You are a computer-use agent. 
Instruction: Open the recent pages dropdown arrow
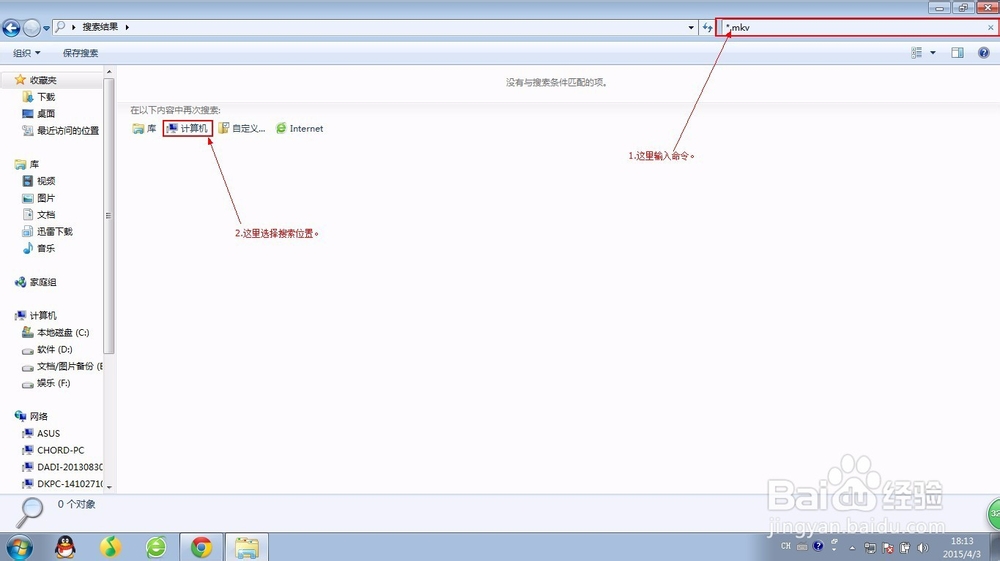tap(46, 28)
